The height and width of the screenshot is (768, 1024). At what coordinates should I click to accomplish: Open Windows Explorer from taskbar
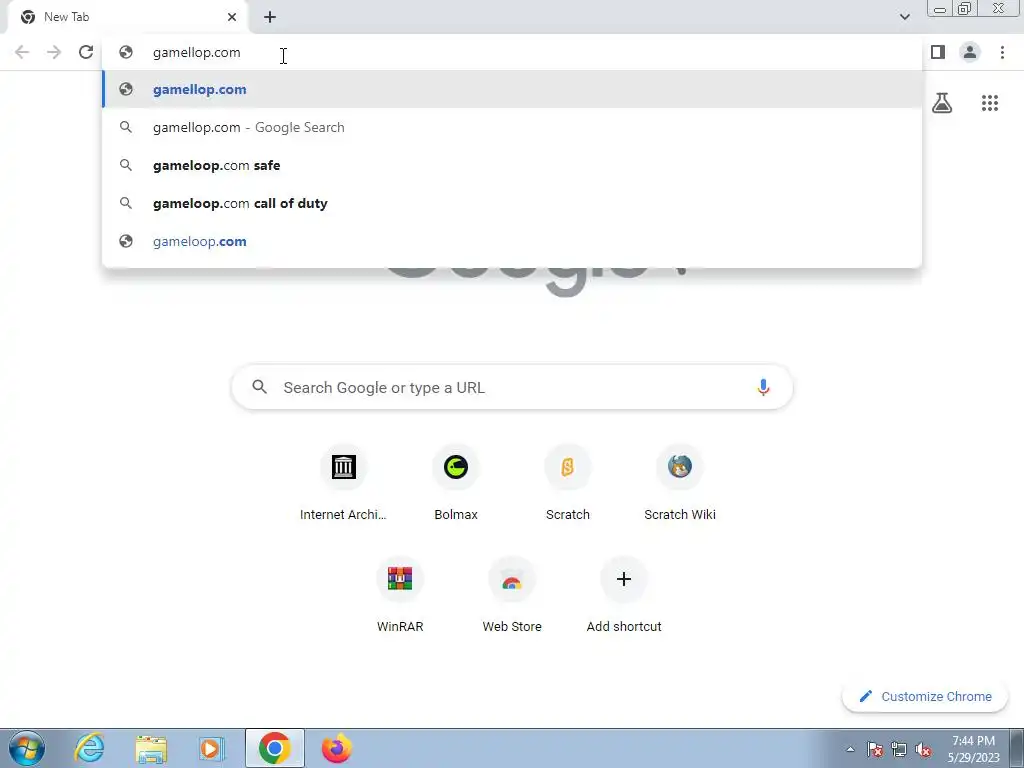(x=151, y=748)
